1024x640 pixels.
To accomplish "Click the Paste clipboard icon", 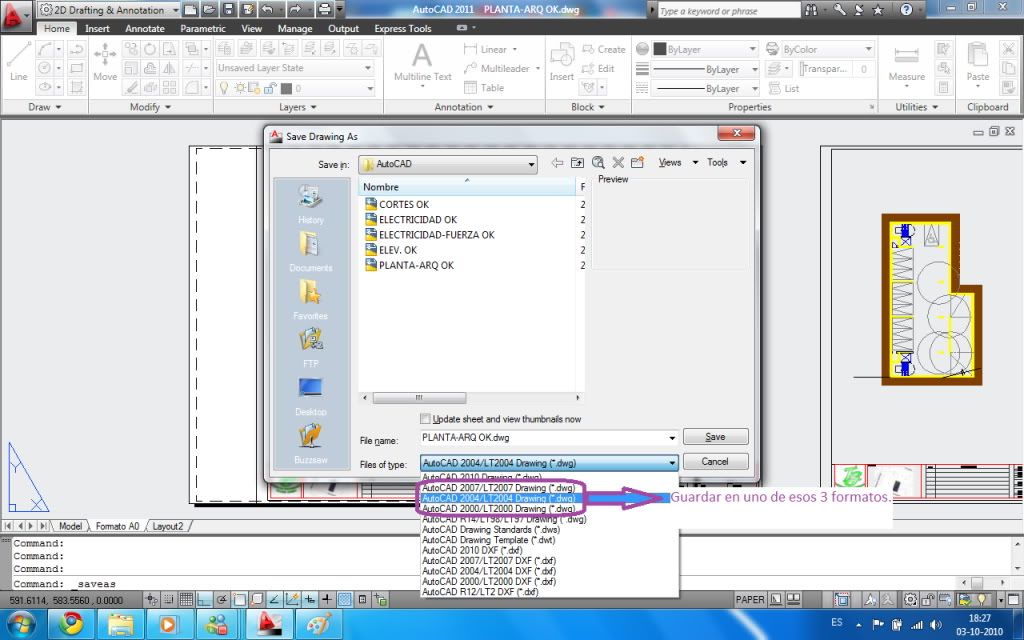I will (978, 61).
